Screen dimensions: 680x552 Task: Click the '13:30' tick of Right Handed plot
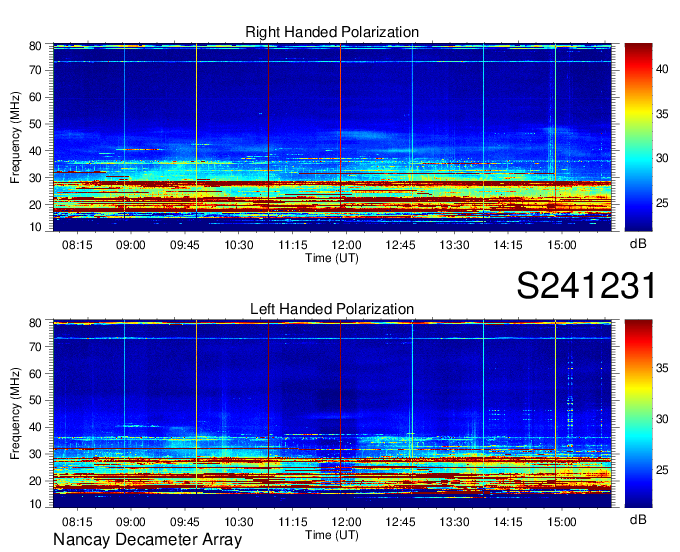tap(454, 245)
